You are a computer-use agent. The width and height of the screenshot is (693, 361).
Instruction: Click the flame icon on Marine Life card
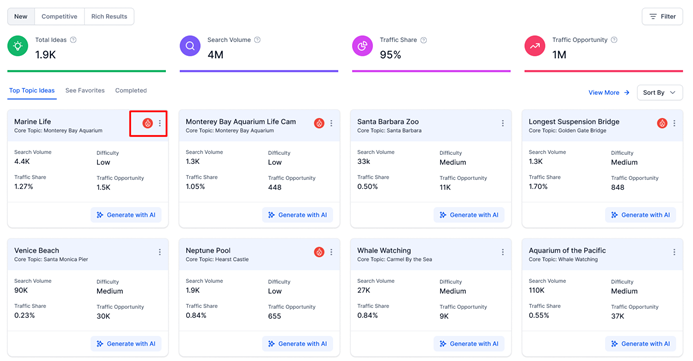(148, 123)
